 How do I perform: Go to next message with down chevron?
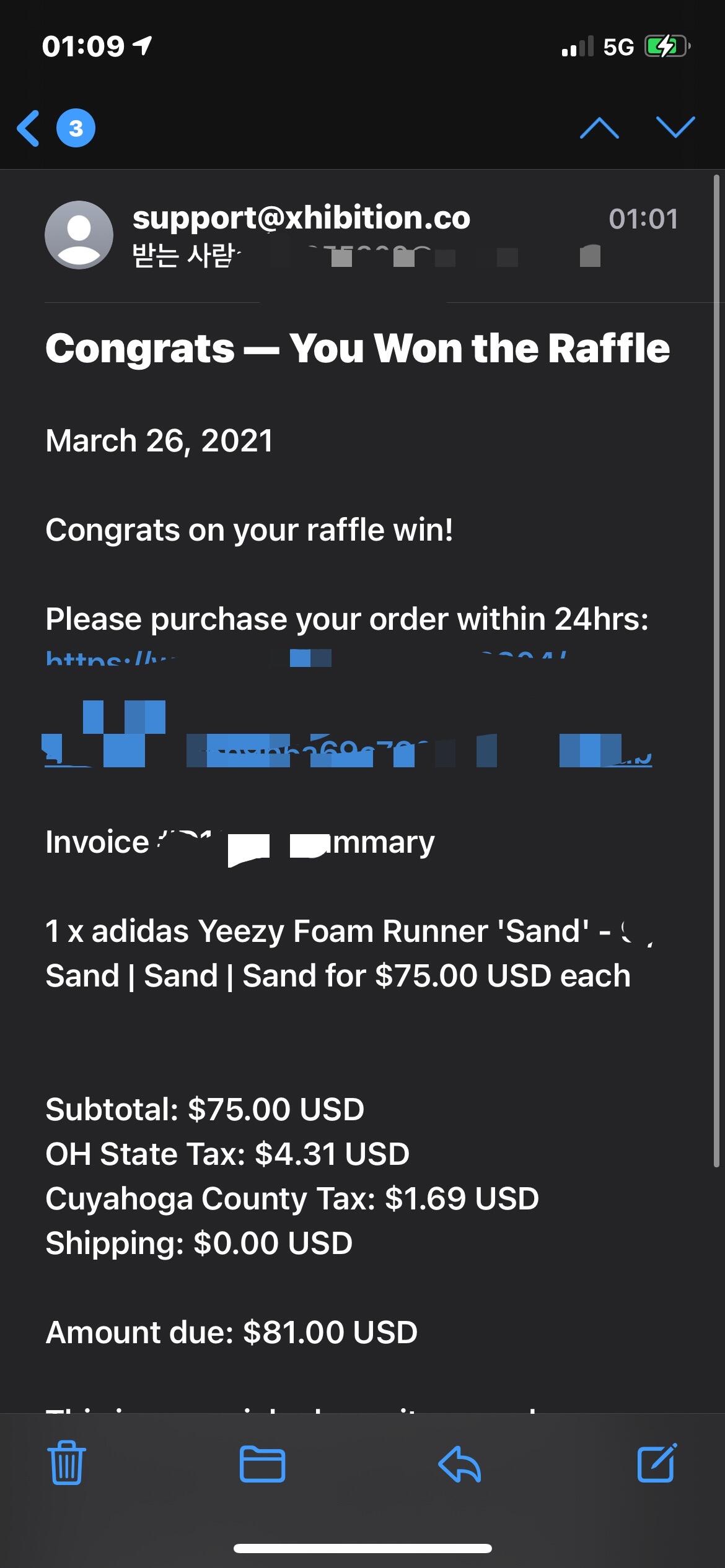tap(675, 128)
